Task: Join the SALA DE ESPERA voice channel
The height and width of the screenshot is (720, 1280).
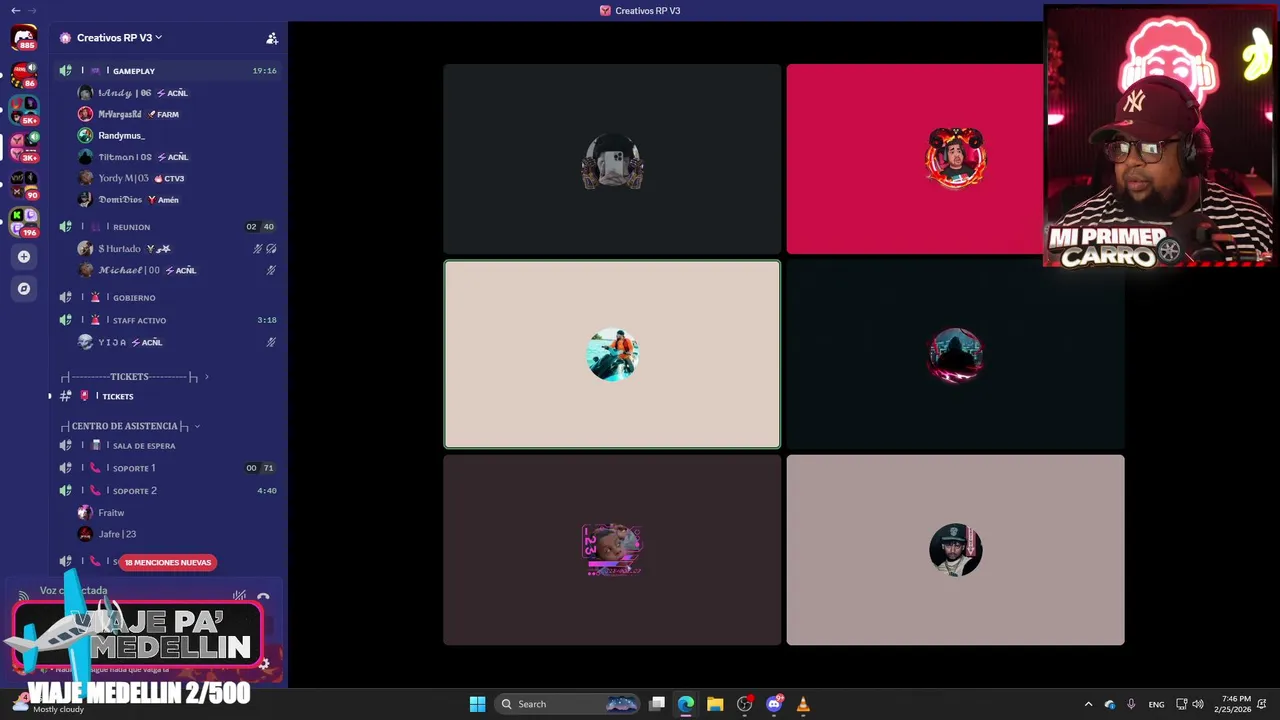Action: click(167, 446)
